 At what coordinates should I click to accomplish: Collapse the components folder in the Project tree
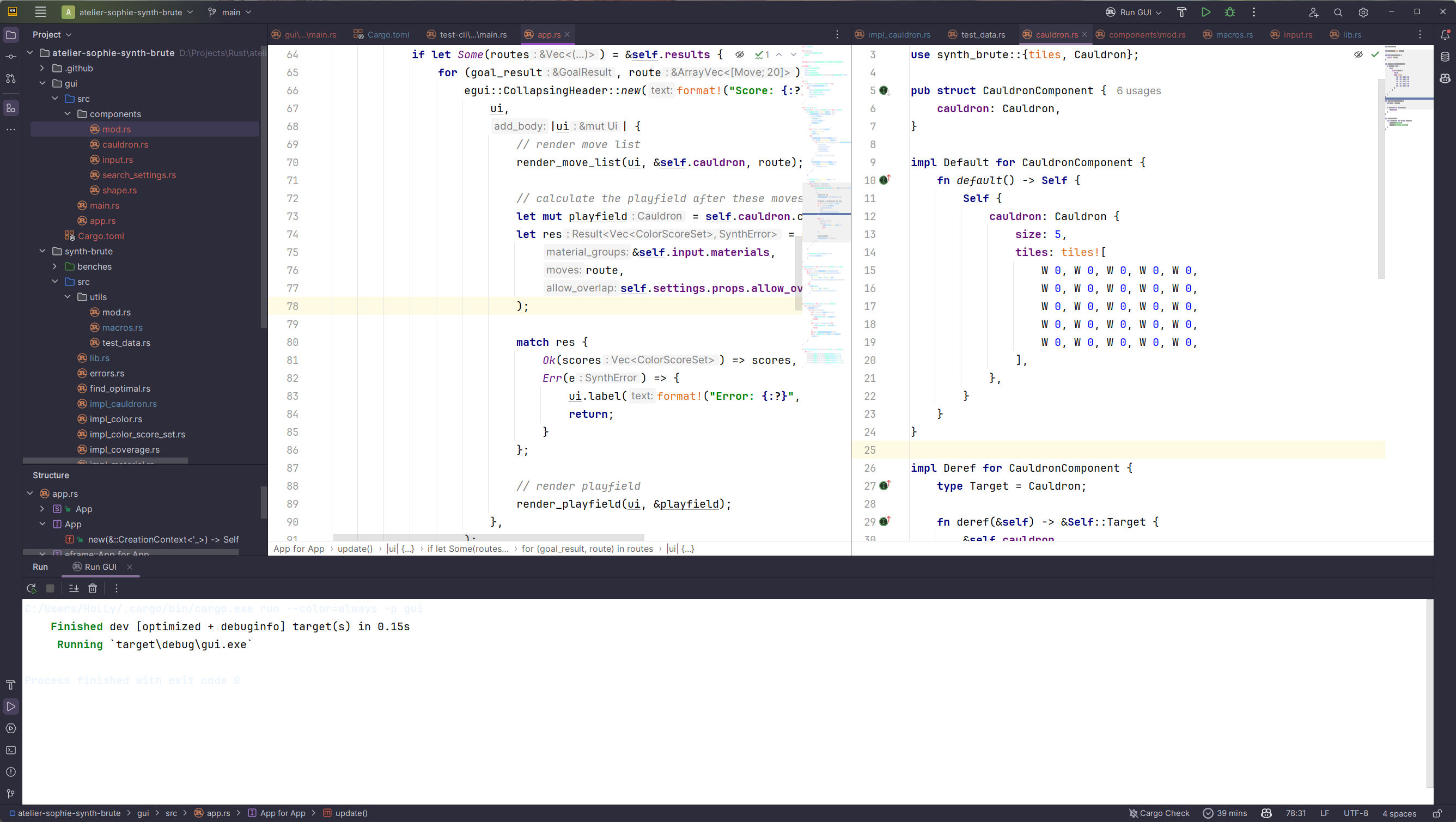(x=67, y=114)
